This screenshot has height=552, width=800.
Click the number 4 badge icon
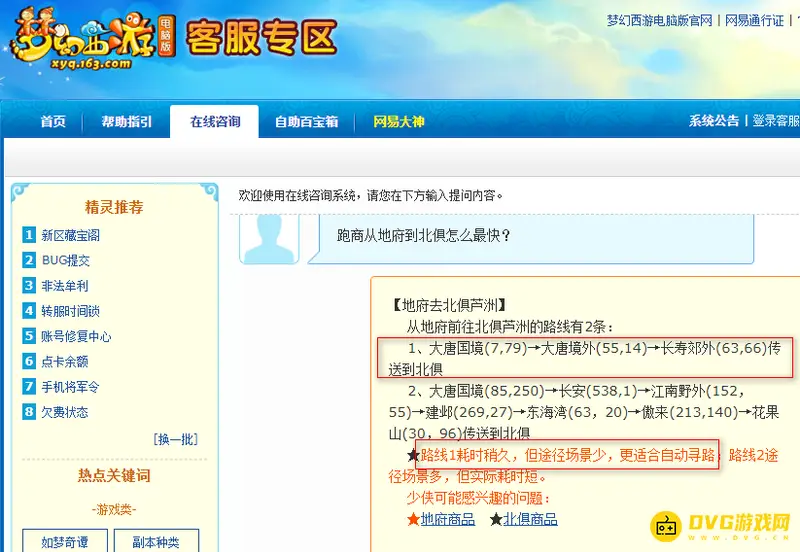[x=29, y=310]
